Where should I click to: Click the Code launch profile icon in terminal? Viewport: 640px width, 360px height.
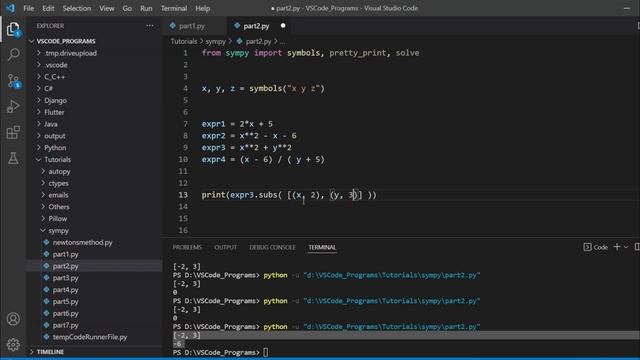(587, 247)
